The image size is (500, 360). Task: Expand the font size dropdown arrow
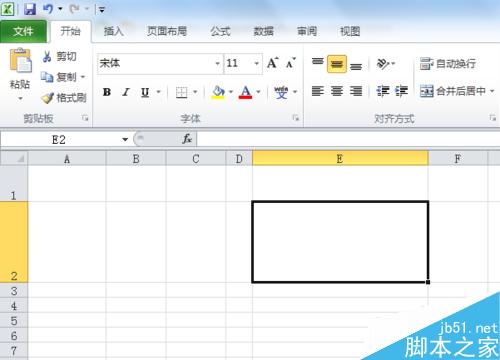click(x=257, y=63)
